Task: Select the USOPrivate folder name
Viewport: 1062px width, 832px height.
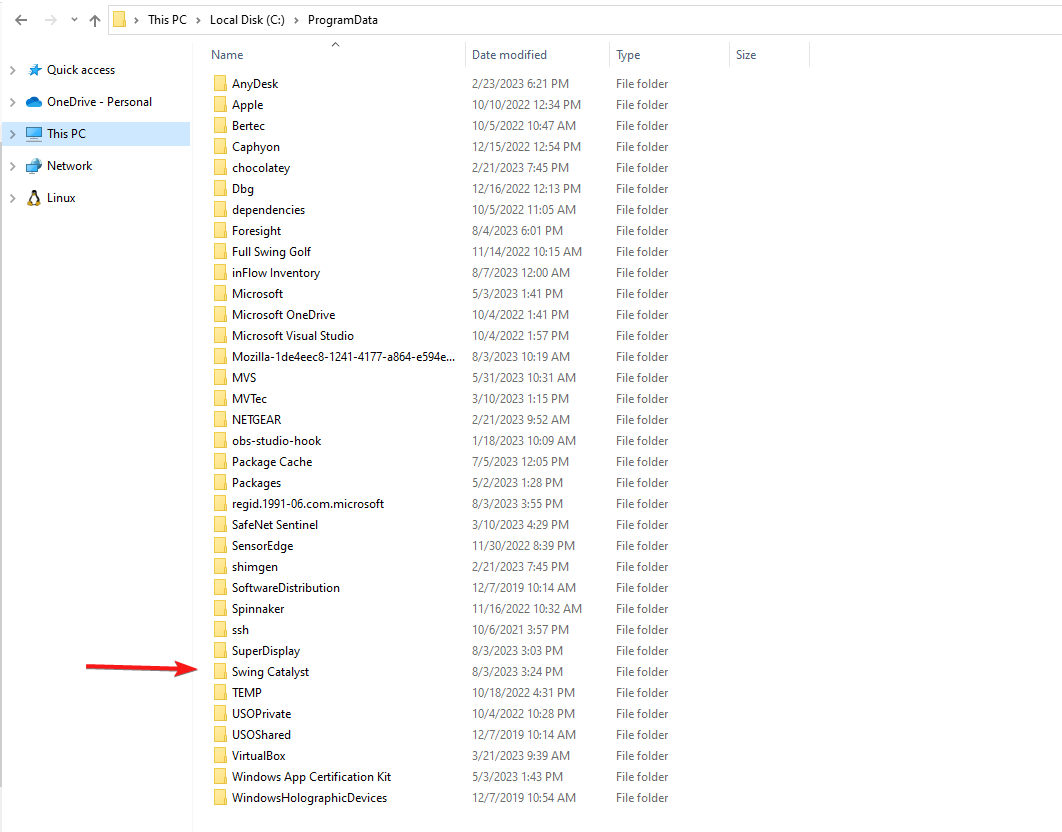Action: (261, 713)
